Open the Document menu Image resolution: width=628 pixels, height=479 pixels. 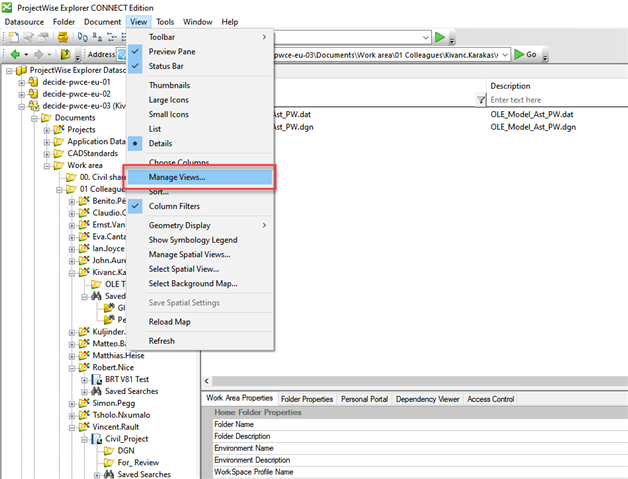tap(103, 22)
